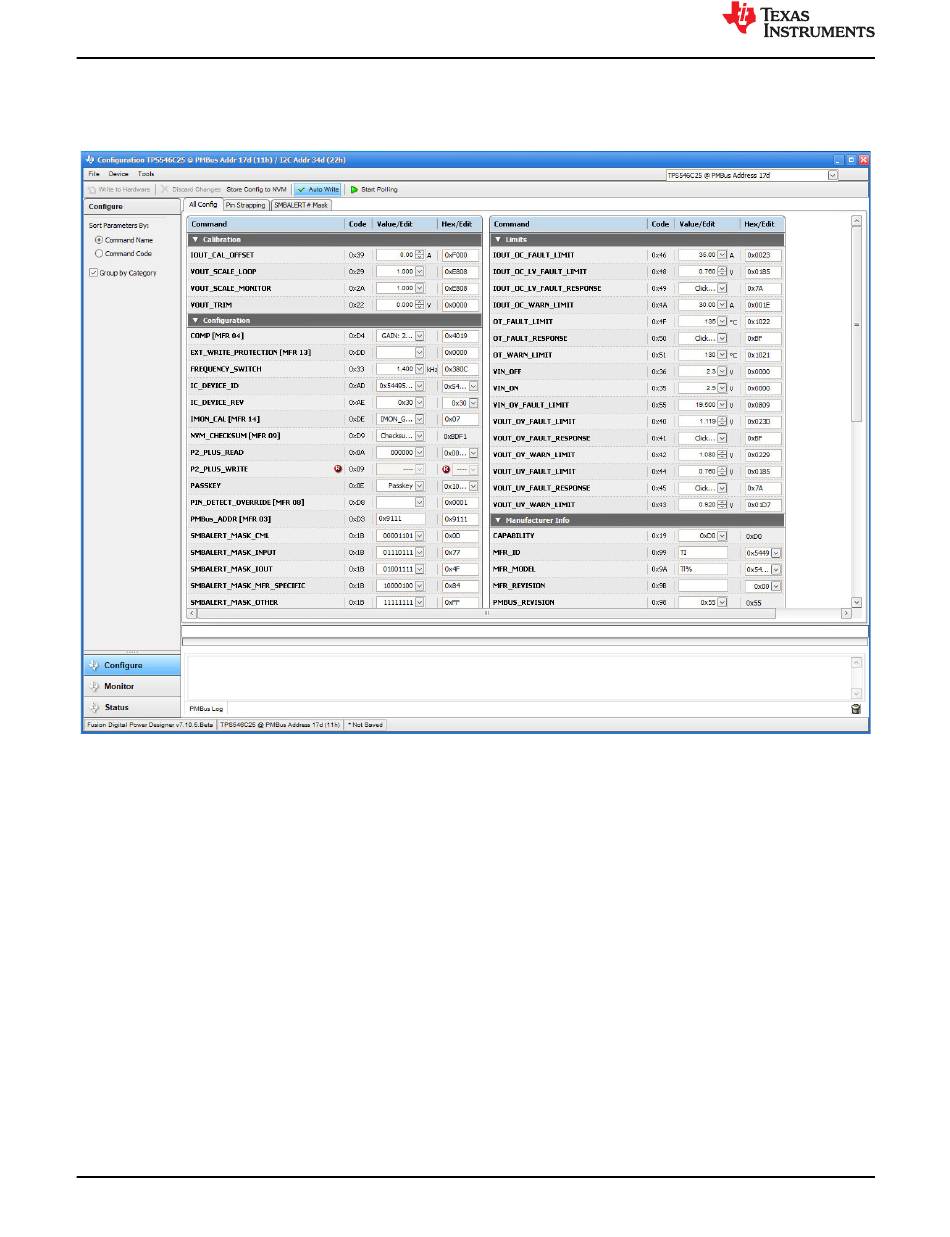The image size is (950, 1237).
Task: Click the Not Saved status bar entry
Action: [365, 725]
